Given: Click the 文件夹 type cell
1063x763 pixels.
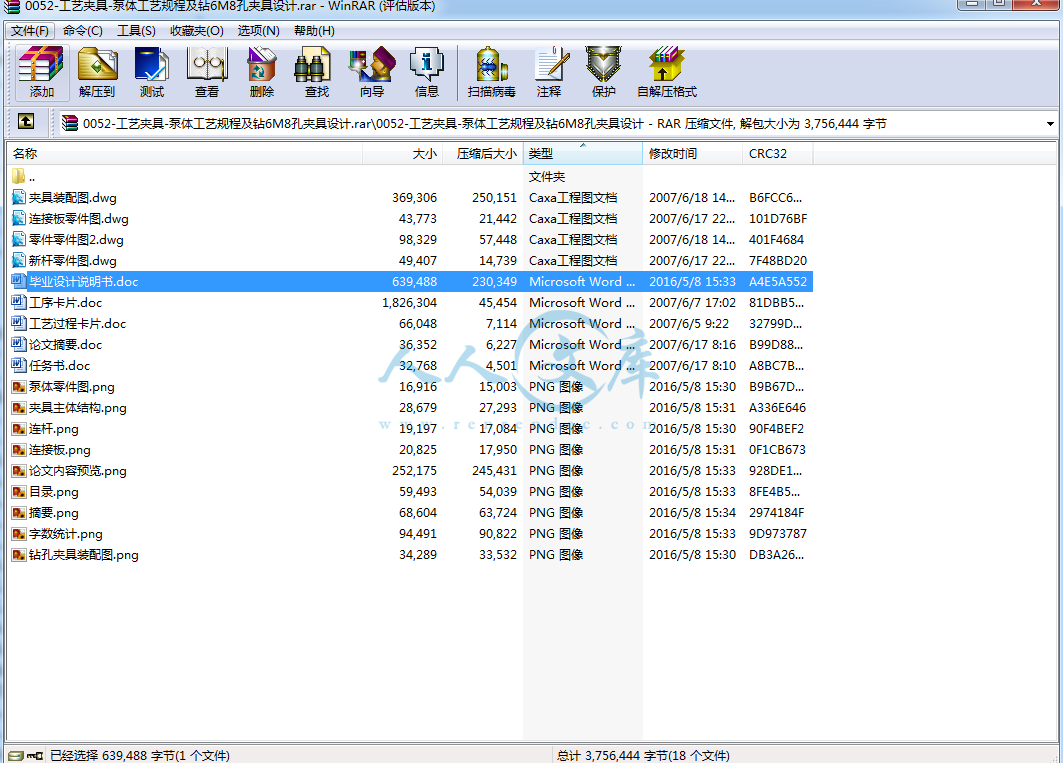Looking at the screenshot, I should tap(546, 176).
